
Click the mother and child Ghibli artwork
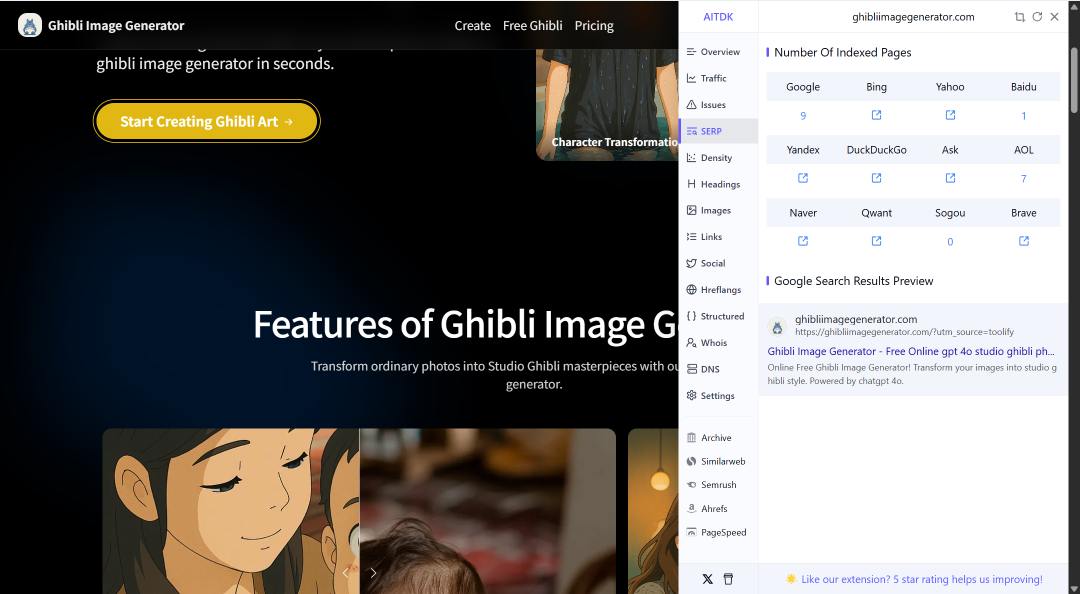click(231, 511)
